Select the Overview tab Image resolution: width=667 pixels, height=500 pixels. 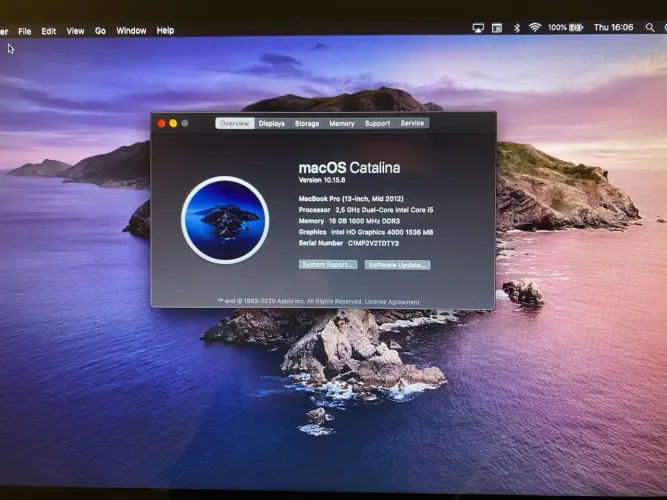tap(235, 123)
